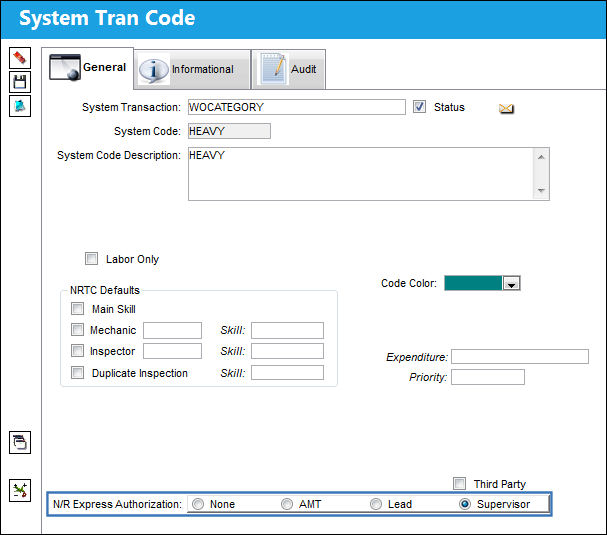
Task: Enable the Labor Only checkbox
Action: click(x=91, y=259)
